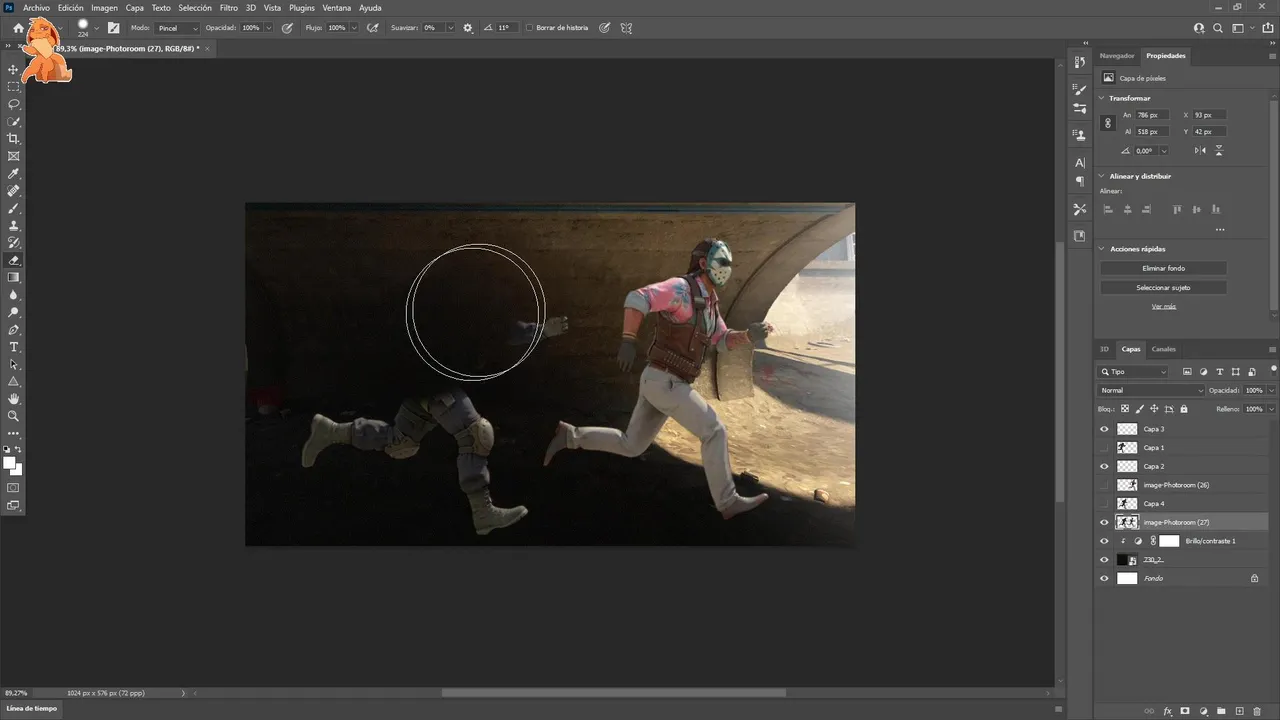The height and width of the screenshot is (720, 1280).
Task: Click the horizontal canvas scrollbar
Action: point(613,692)
